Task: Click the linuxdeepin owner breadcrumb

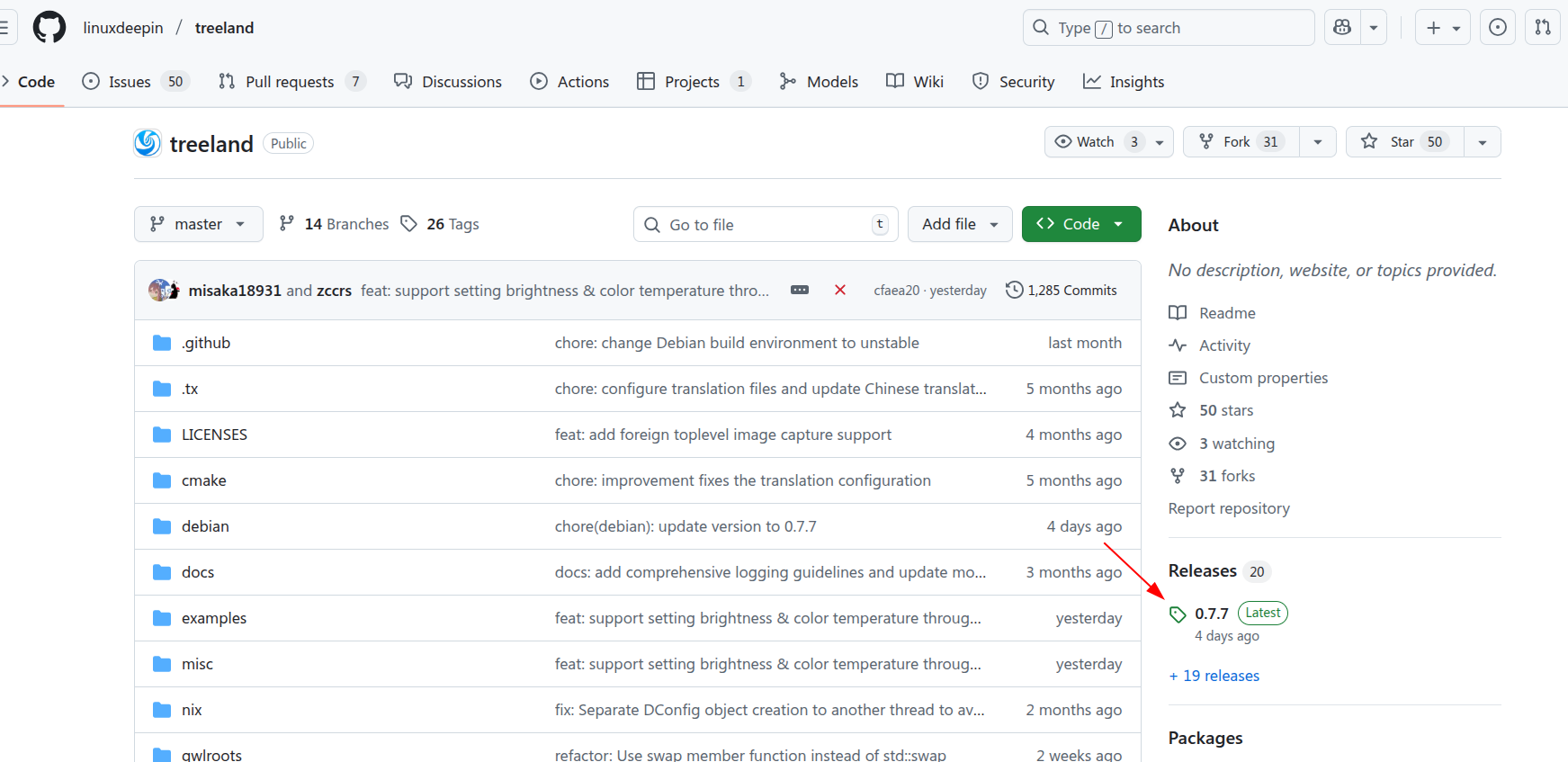Action: click(123, 28)
